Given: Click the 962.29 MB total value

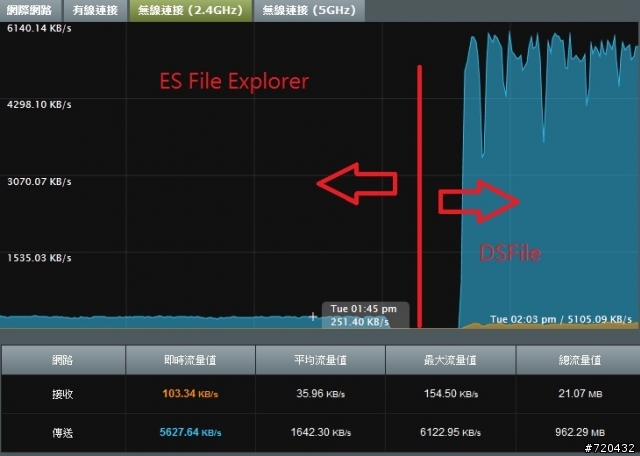Looking at the screenshot, I should (x=580, y=432).
